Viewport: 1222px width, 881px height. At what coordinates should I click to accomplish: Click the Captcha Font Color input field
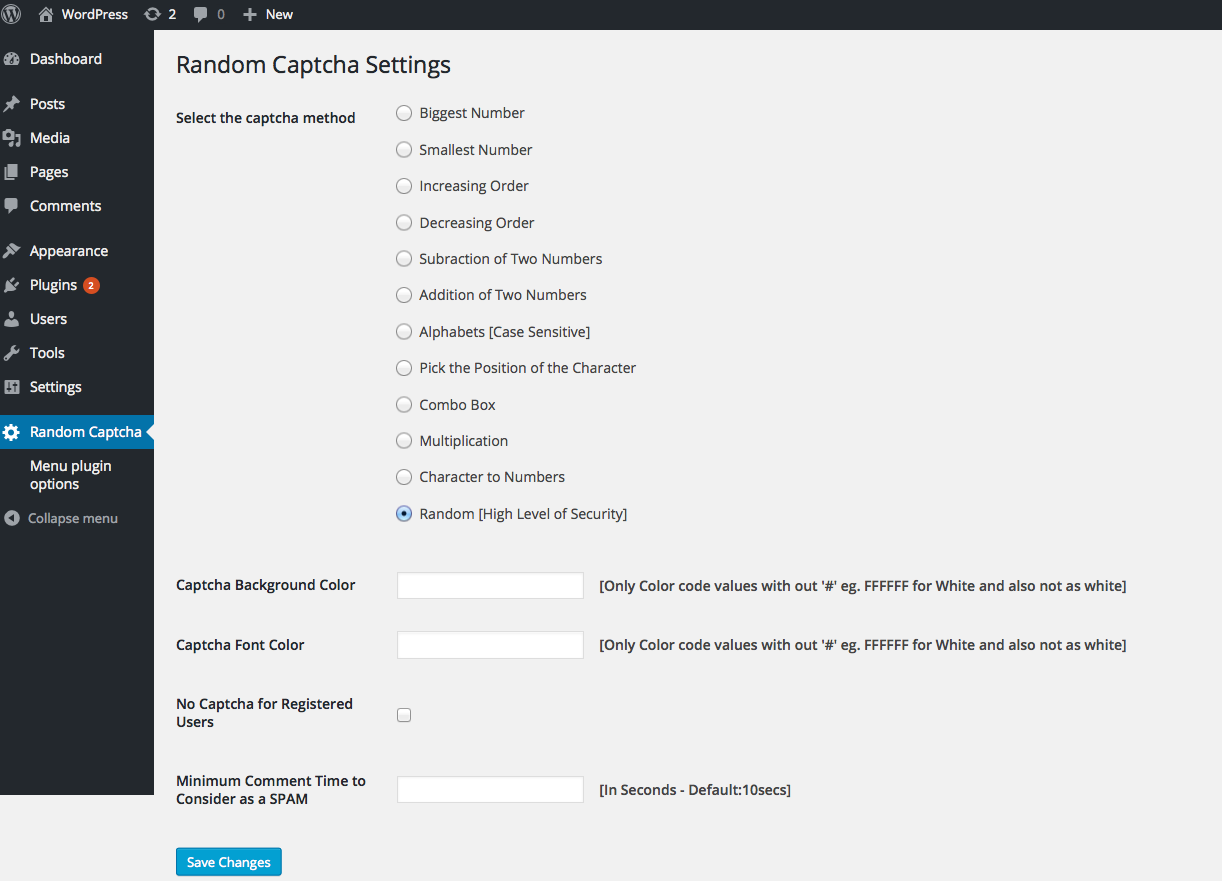(490, 645)
